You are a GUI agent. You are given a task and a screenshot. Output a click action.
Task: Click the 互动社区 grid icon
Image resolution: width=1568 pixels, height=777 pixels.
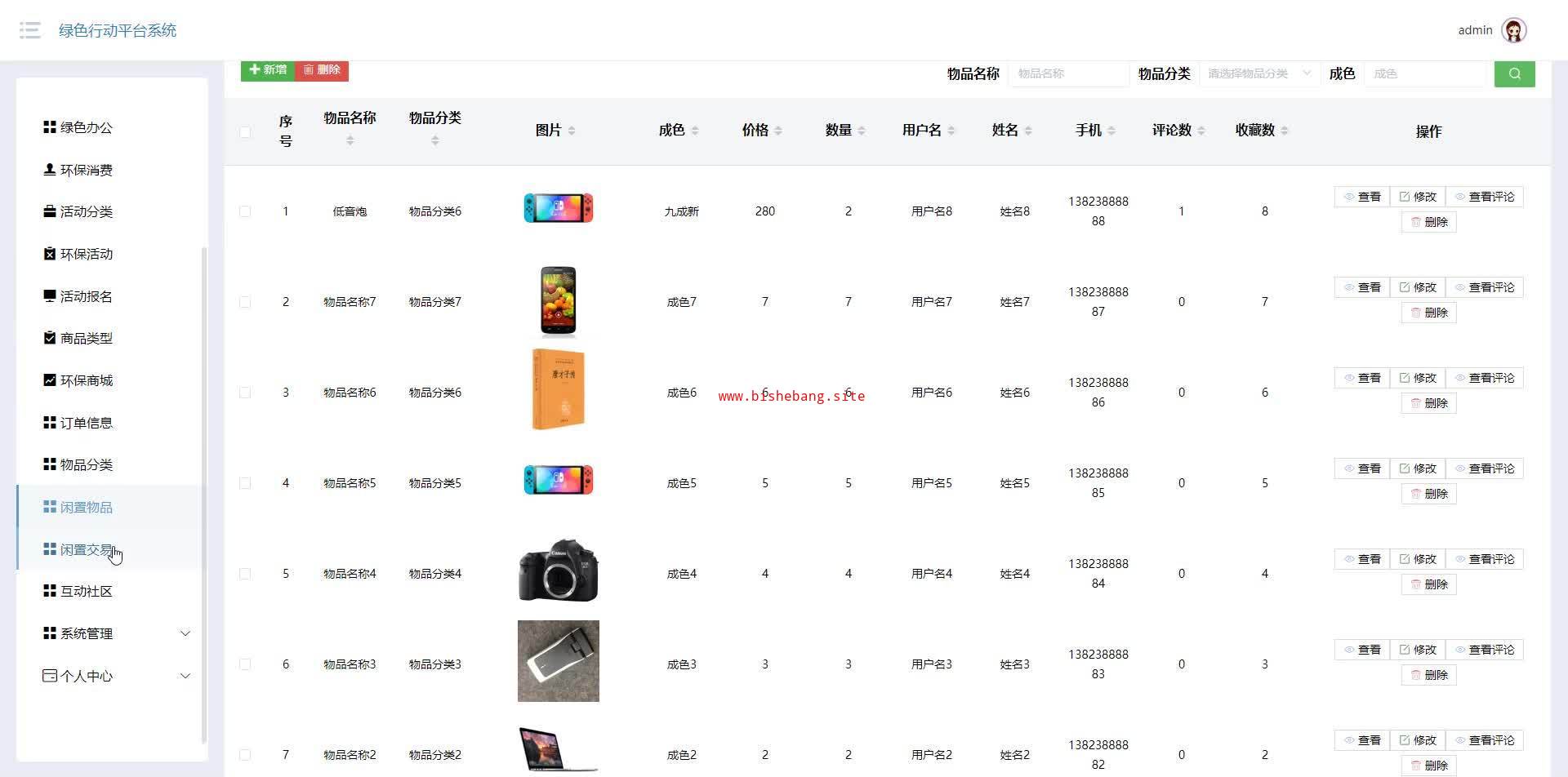tap(49, 591)
